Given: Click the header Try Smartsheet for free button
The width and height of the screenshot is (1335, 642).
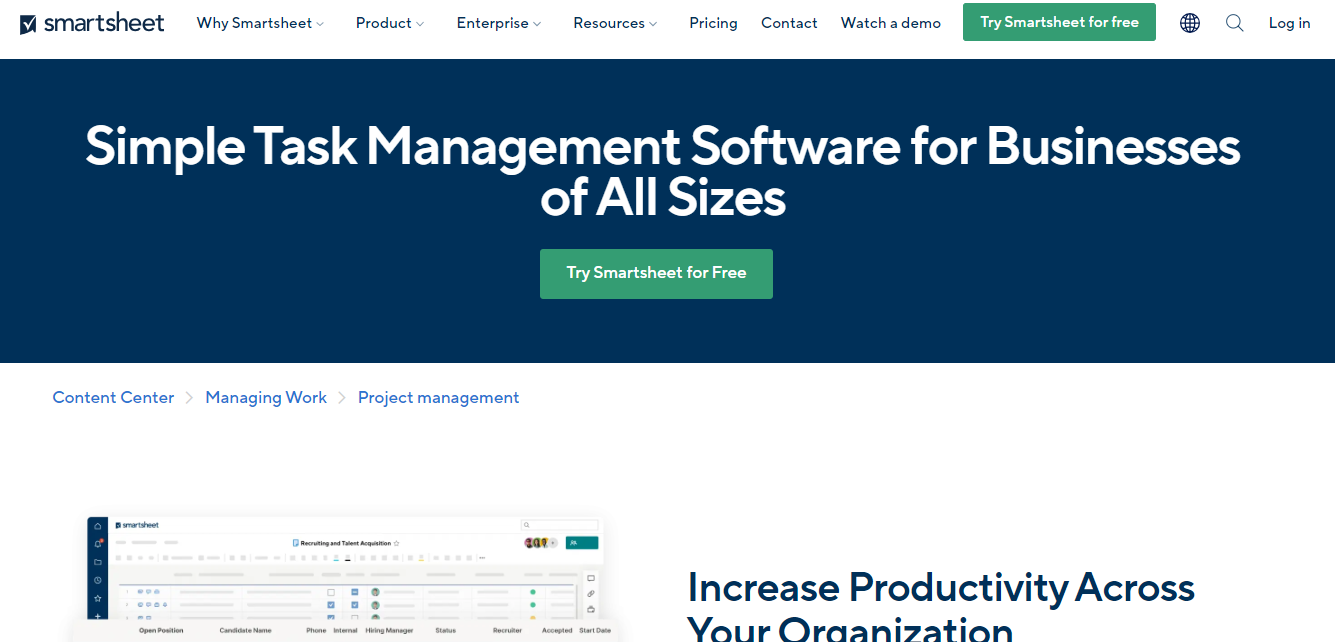Looking at the screenshot, I should pos(1059,22).
